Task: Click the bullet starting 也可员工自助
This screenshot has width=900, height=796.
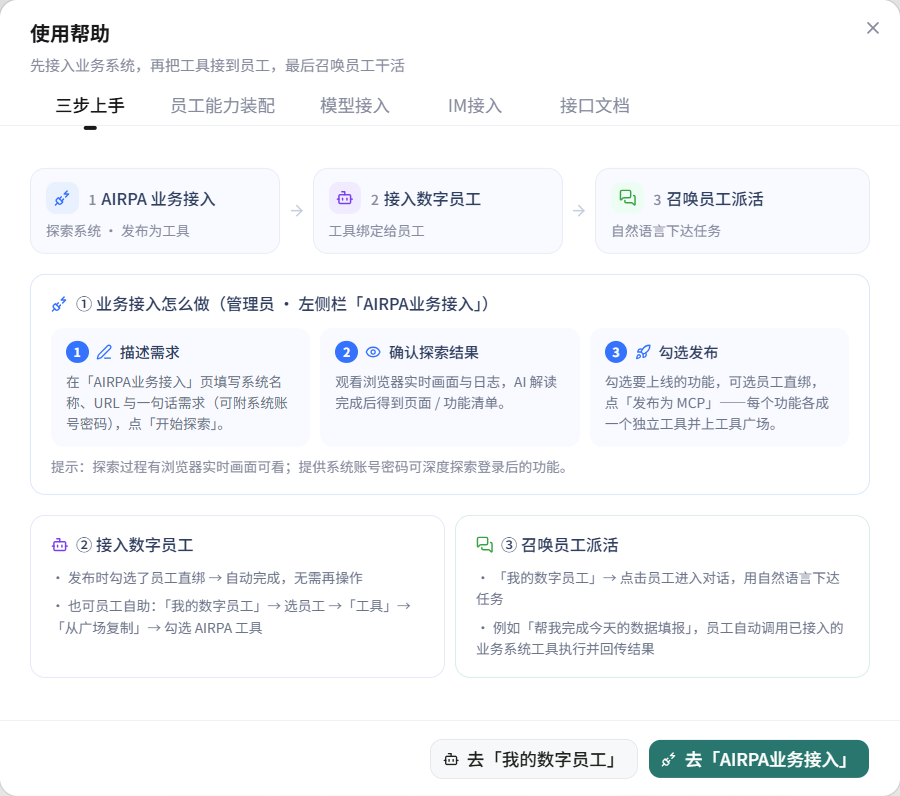Action: click(x=232, y=617)
